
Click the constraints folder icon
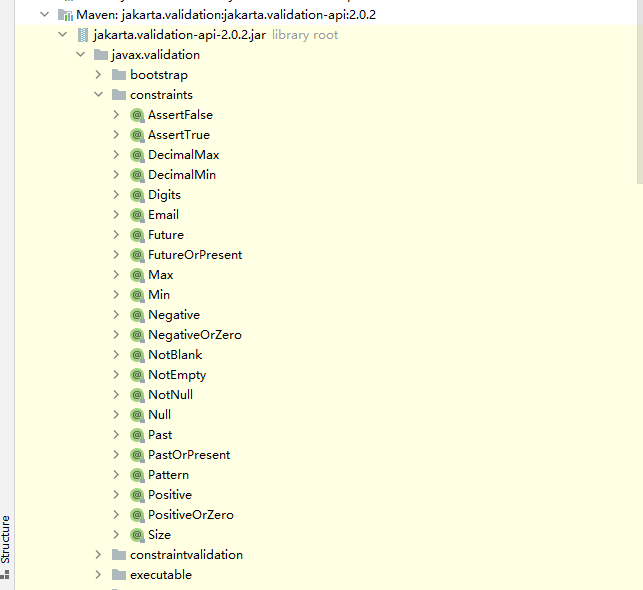pyautogui.click(x=119, y=95)
